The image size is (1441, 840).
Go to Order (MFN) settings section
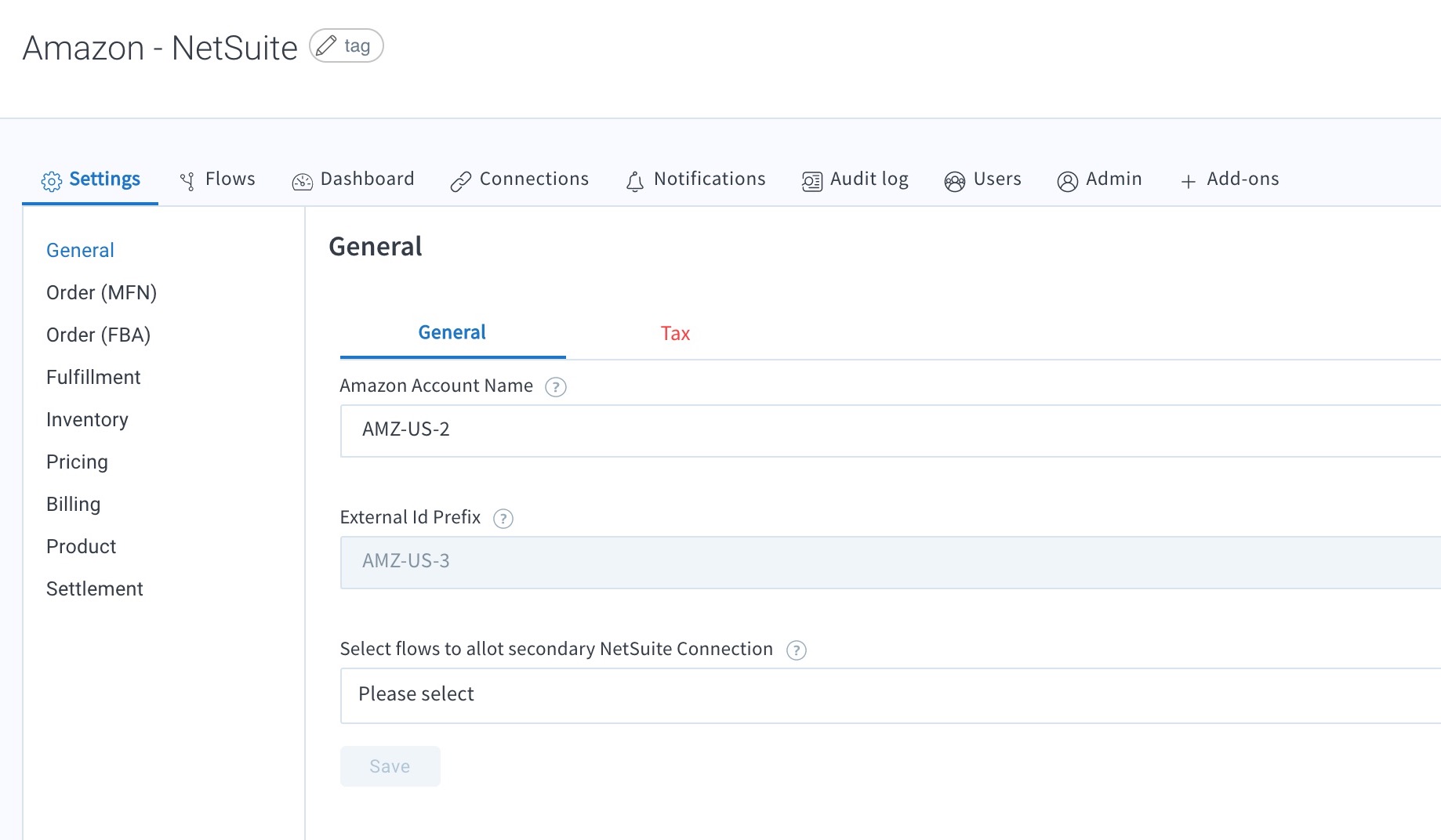(101, 293)
